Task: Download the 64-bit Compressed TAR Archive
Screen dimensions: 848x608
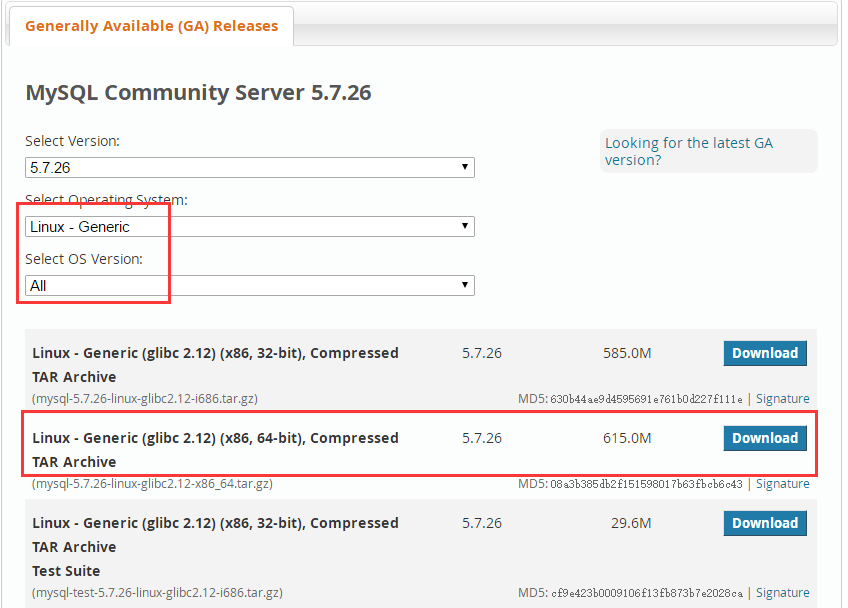Action: (x=765, y=438)
